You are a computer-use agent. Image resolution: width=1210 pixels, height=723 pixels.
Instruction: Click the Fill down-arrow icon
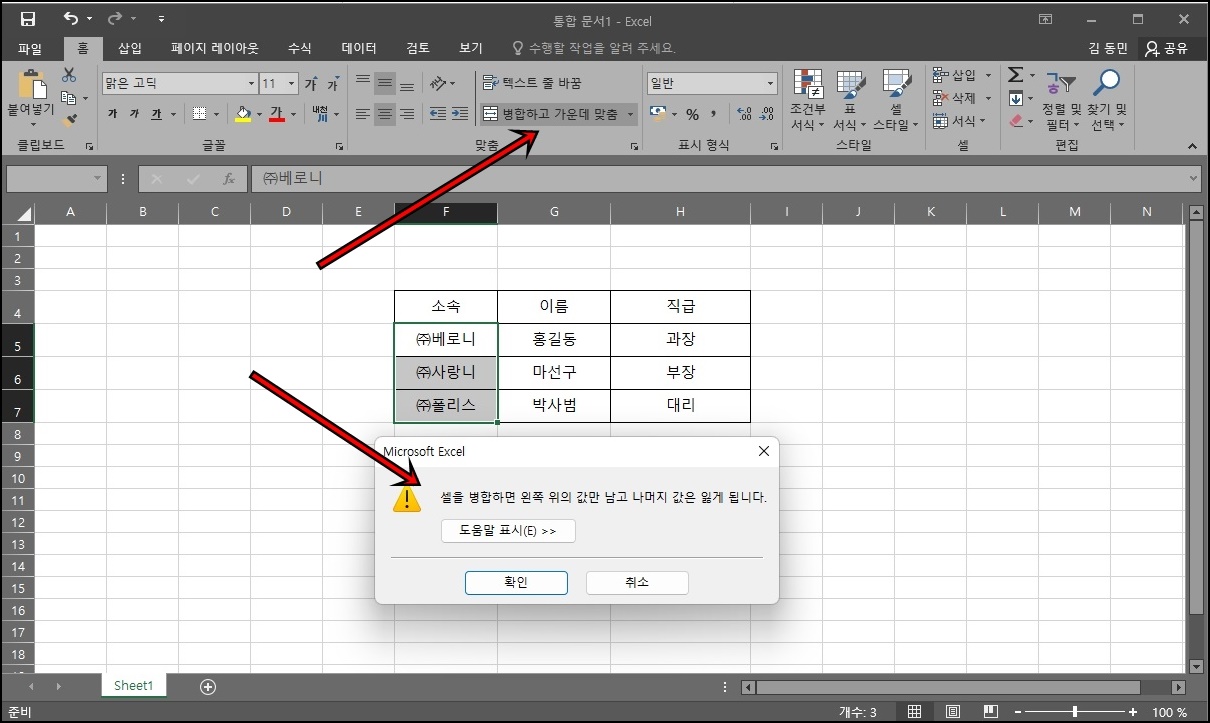1015,98
